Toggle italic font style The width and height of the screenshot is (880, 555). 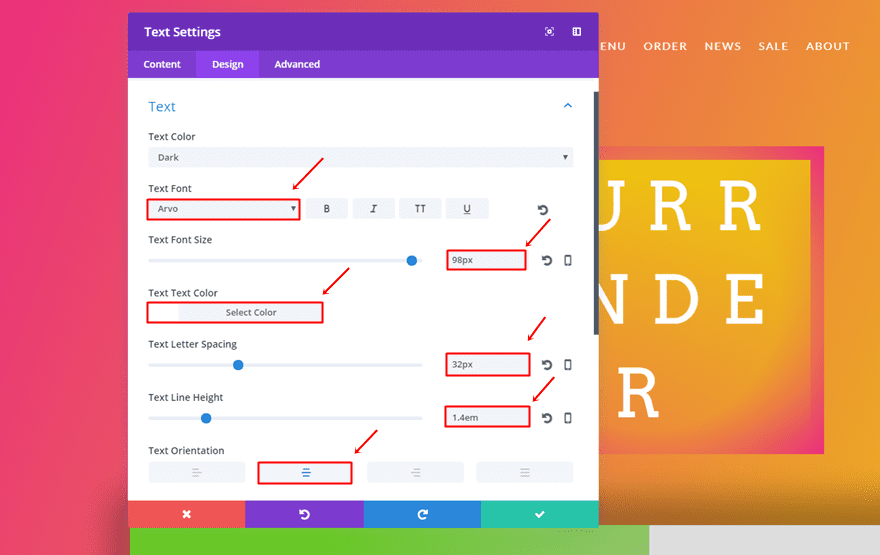pos(374,209)
